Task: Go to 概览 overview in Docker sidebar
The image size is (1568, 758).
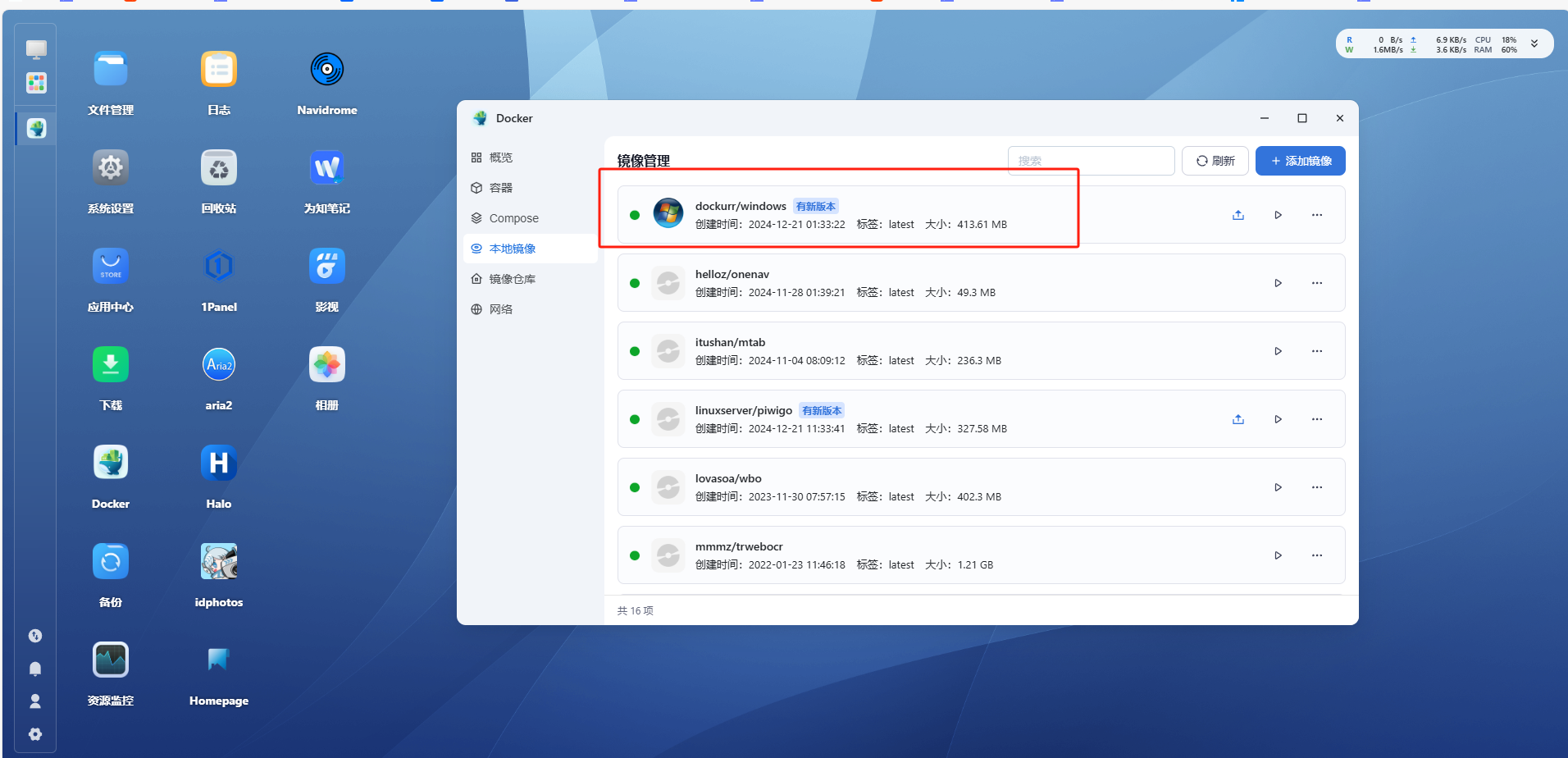Action: [531, 158]
